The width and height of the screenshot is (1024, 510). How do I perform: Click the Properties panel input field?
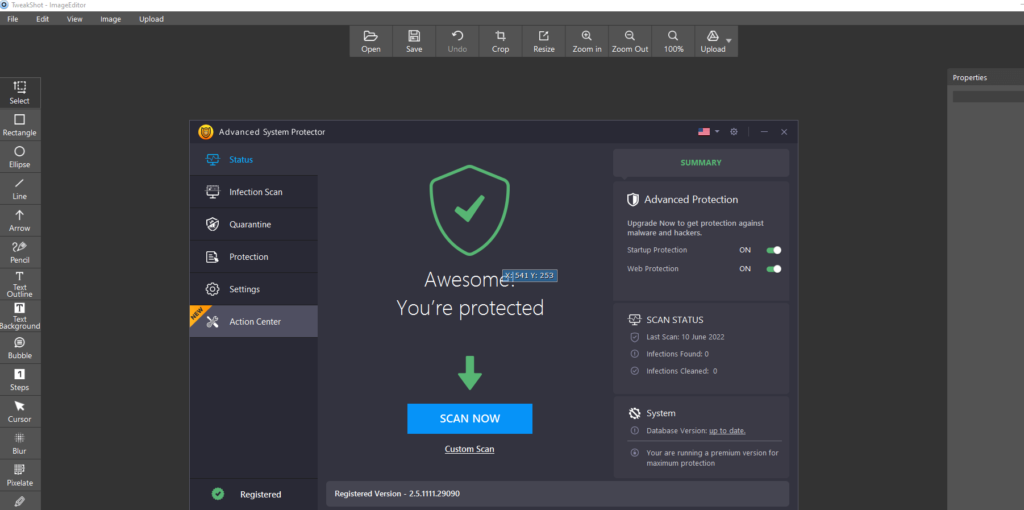click(988, 97)
